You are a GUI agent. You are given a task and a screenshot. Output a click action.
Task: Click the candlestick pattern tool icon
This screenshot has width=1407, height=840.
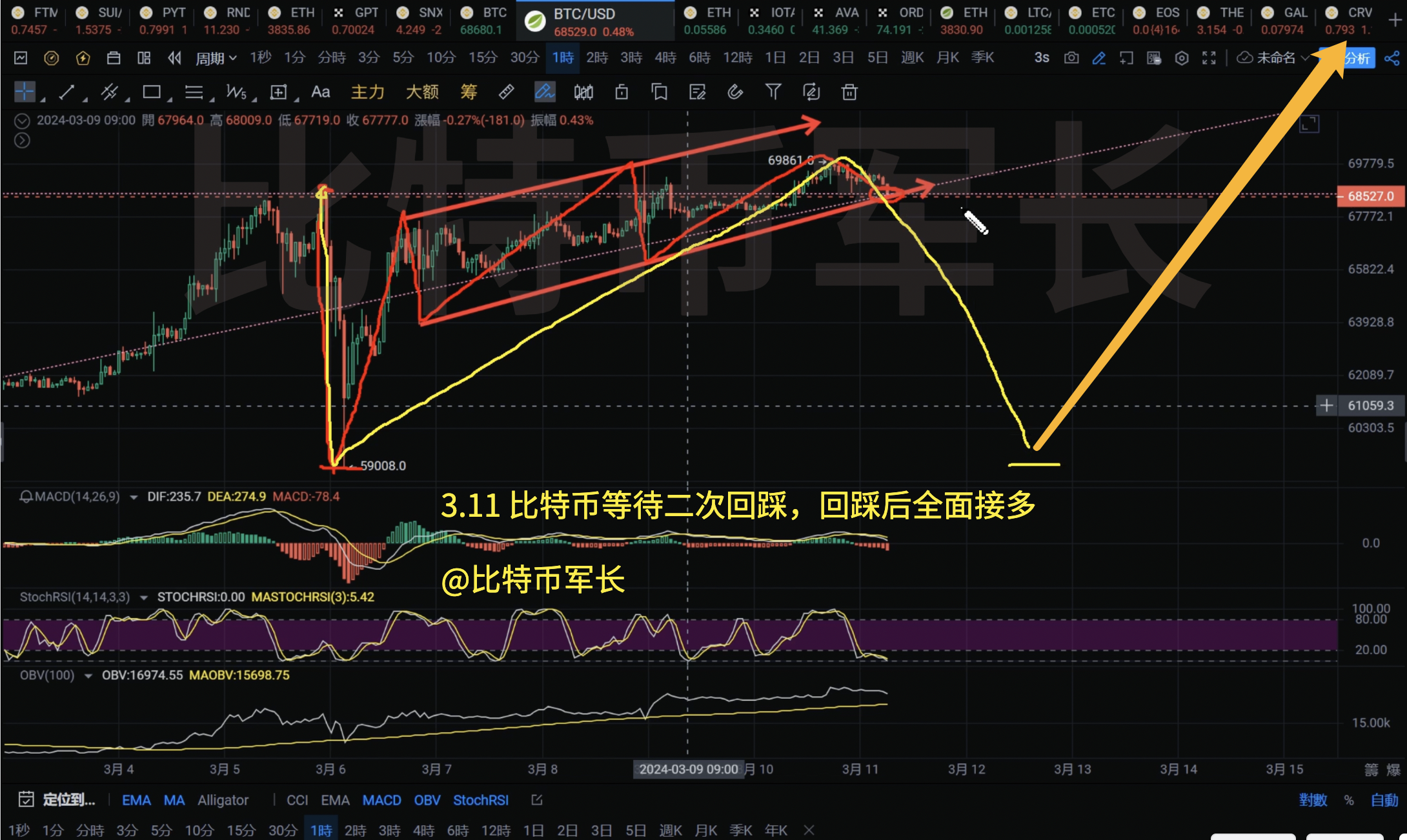pyautogui.click(x=583, y=92)
